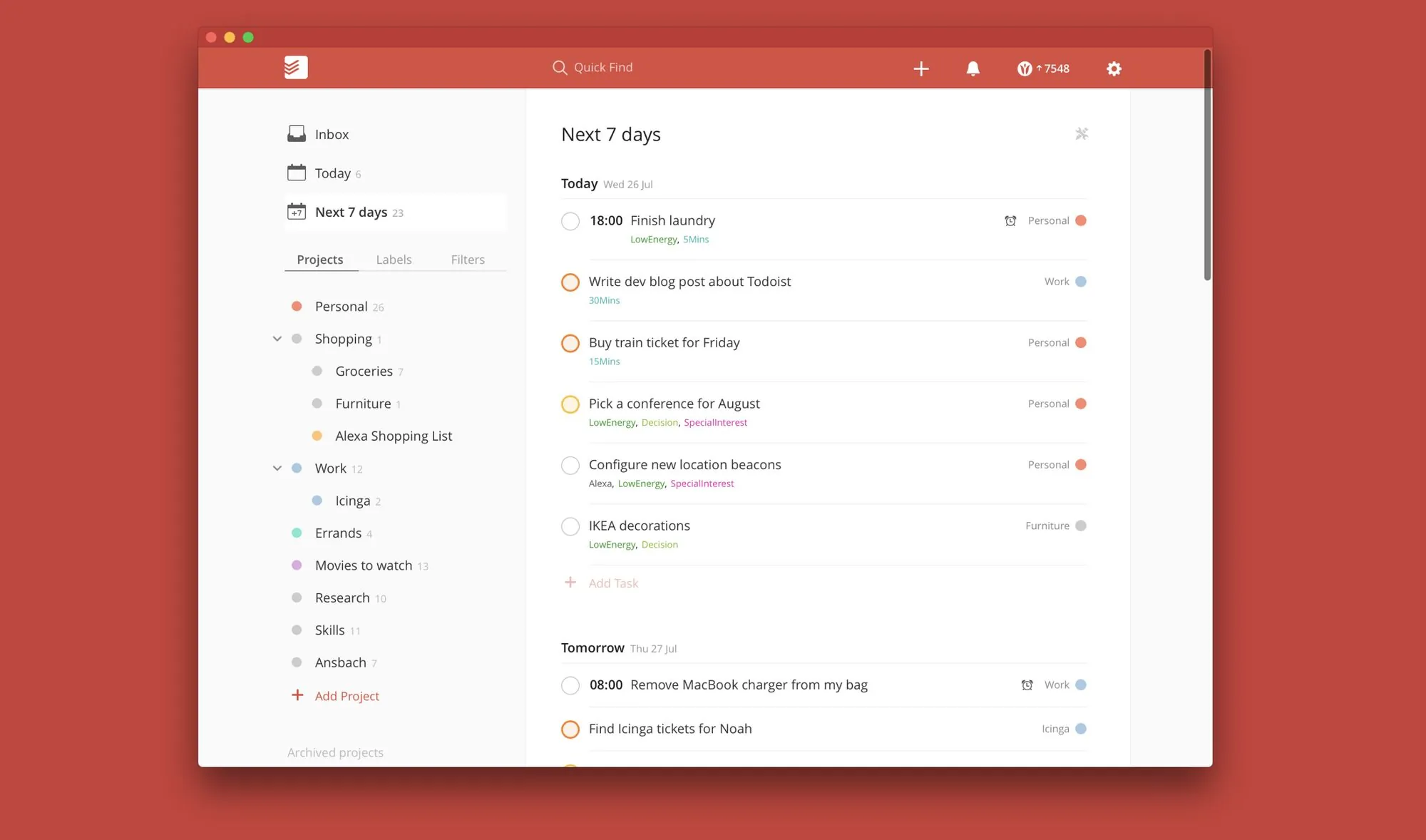Open the Filters tab
The image size is (1426, 840).
(467, 260)
